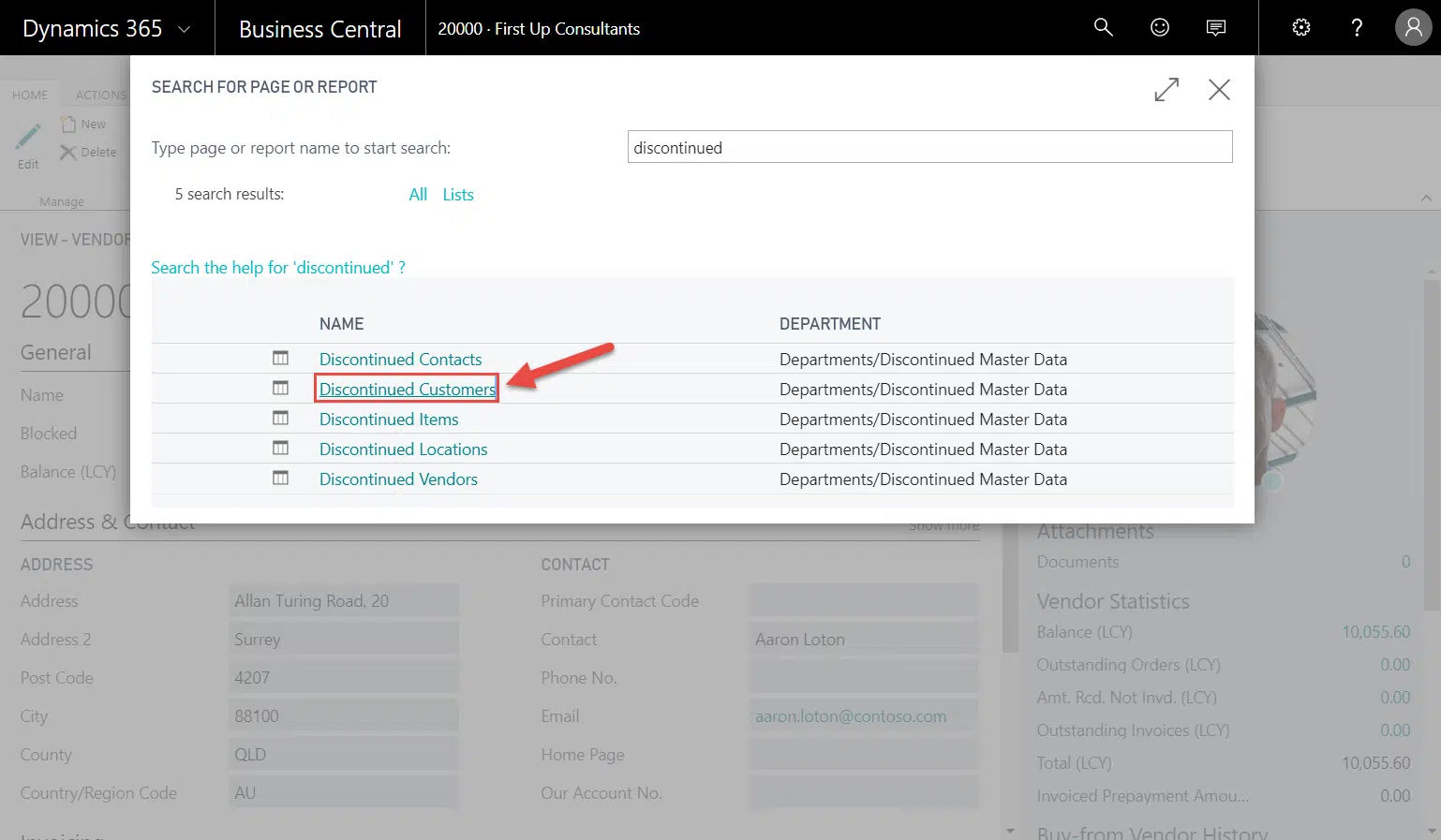Open the Discontinued Customers link
Screen dimensions: 1441x840
[407, 390]
